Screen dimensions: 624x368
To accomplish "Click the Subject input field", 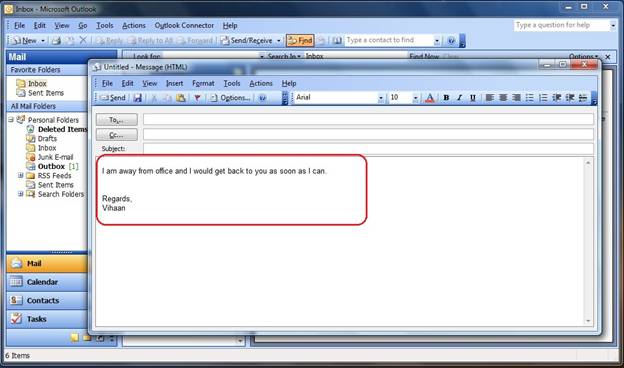I will click(368, 149).
